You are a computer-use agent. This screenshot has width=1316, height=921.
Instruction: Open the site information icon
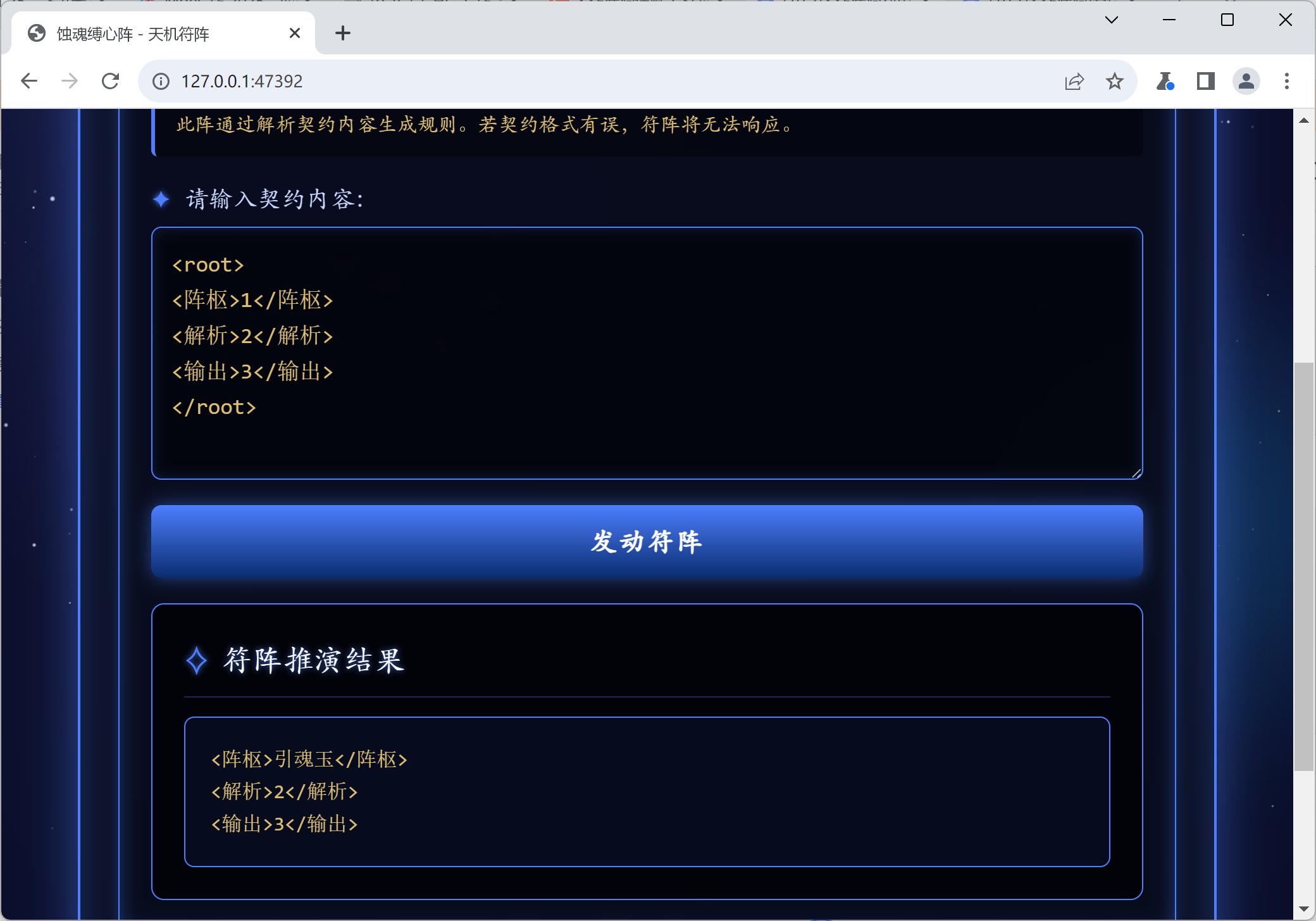point(161,81)
